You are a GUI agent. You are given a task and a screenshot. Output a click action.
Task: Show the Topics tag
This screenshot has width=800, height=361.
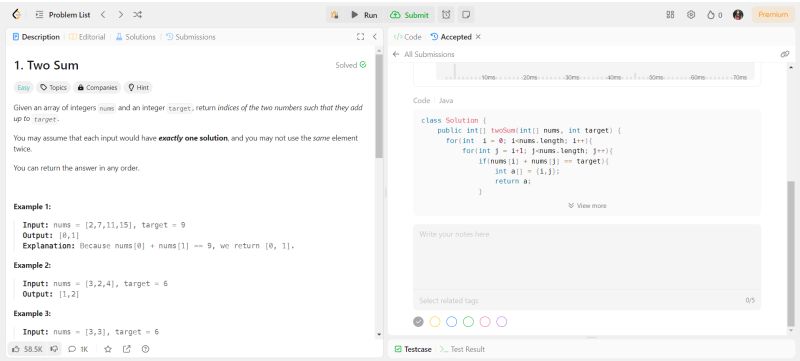click(x=54, y=88)
